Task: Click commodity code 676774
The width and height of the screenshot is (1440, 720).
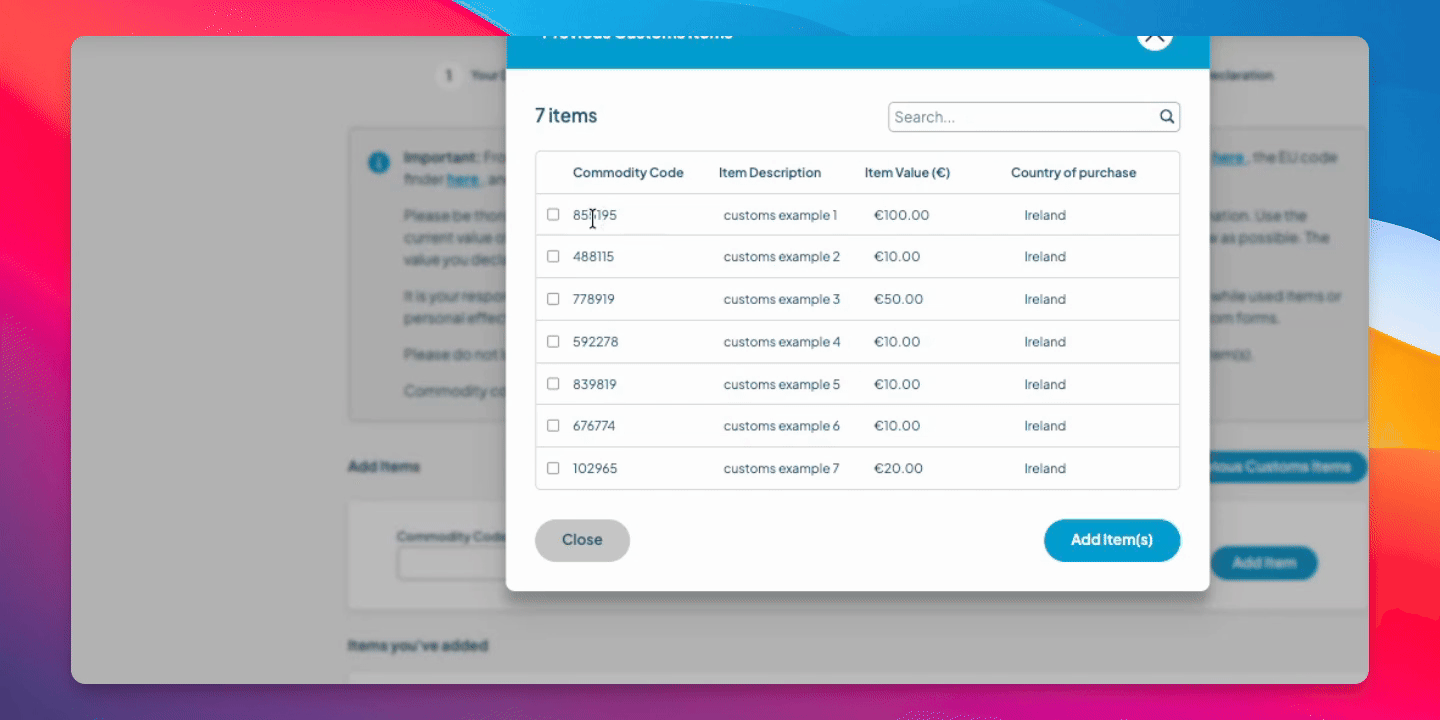Action: [x=594, y=426]
